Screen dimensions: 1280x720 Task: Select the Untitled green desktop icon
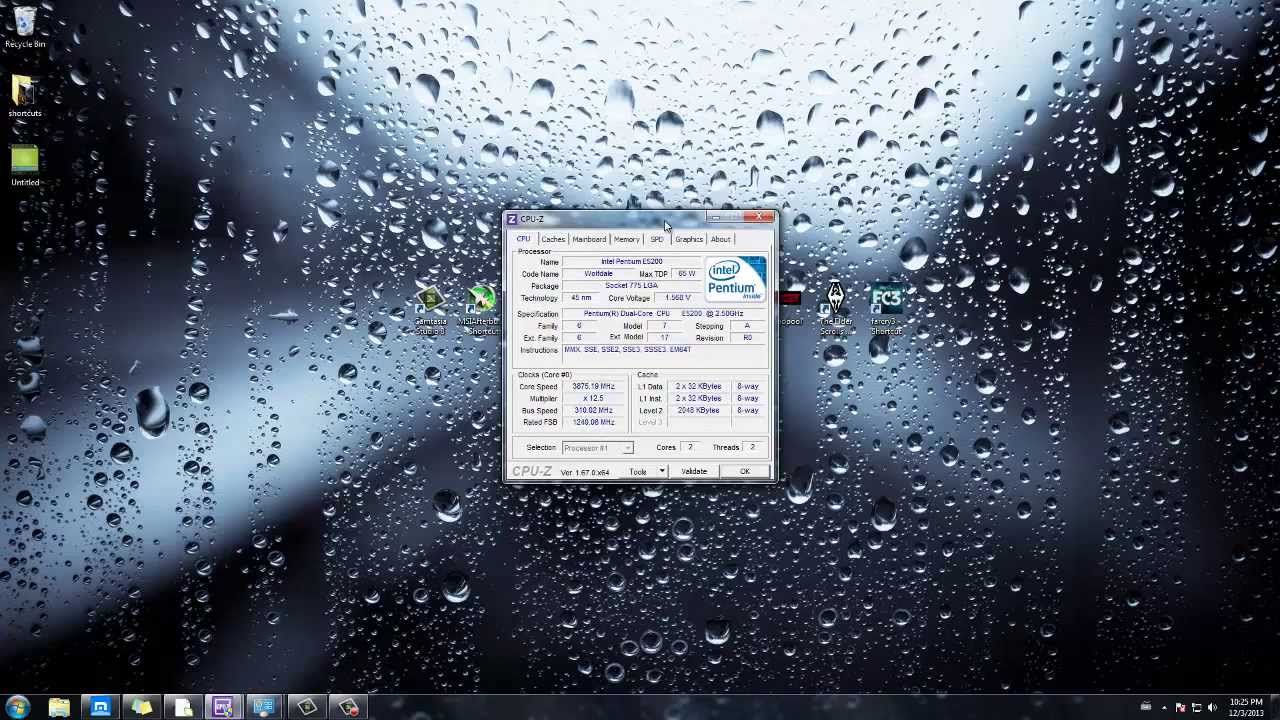click(x=25, y=166)
